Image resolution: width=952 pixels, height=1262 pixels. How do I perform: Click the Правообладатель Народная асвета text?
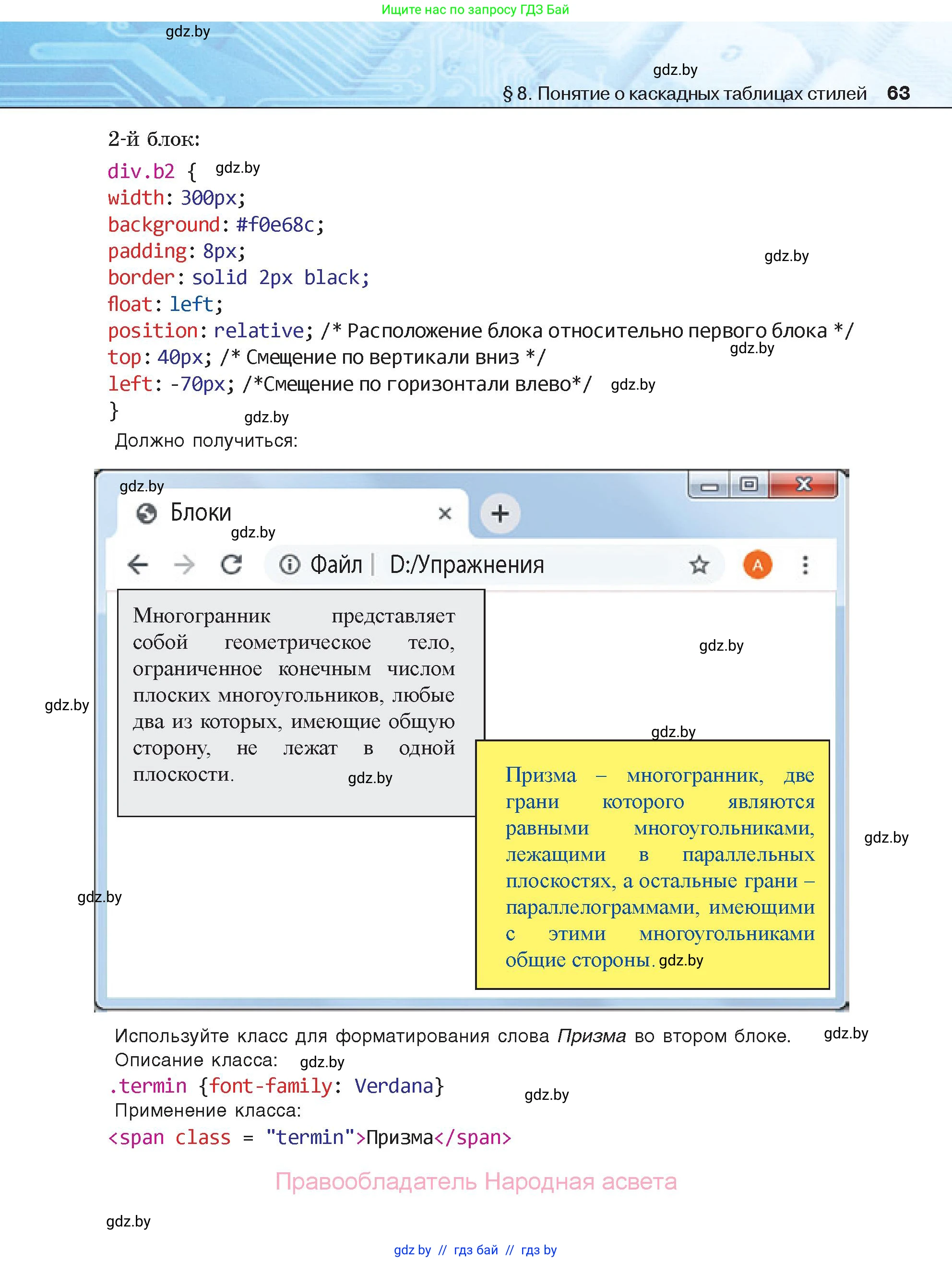476,1181
